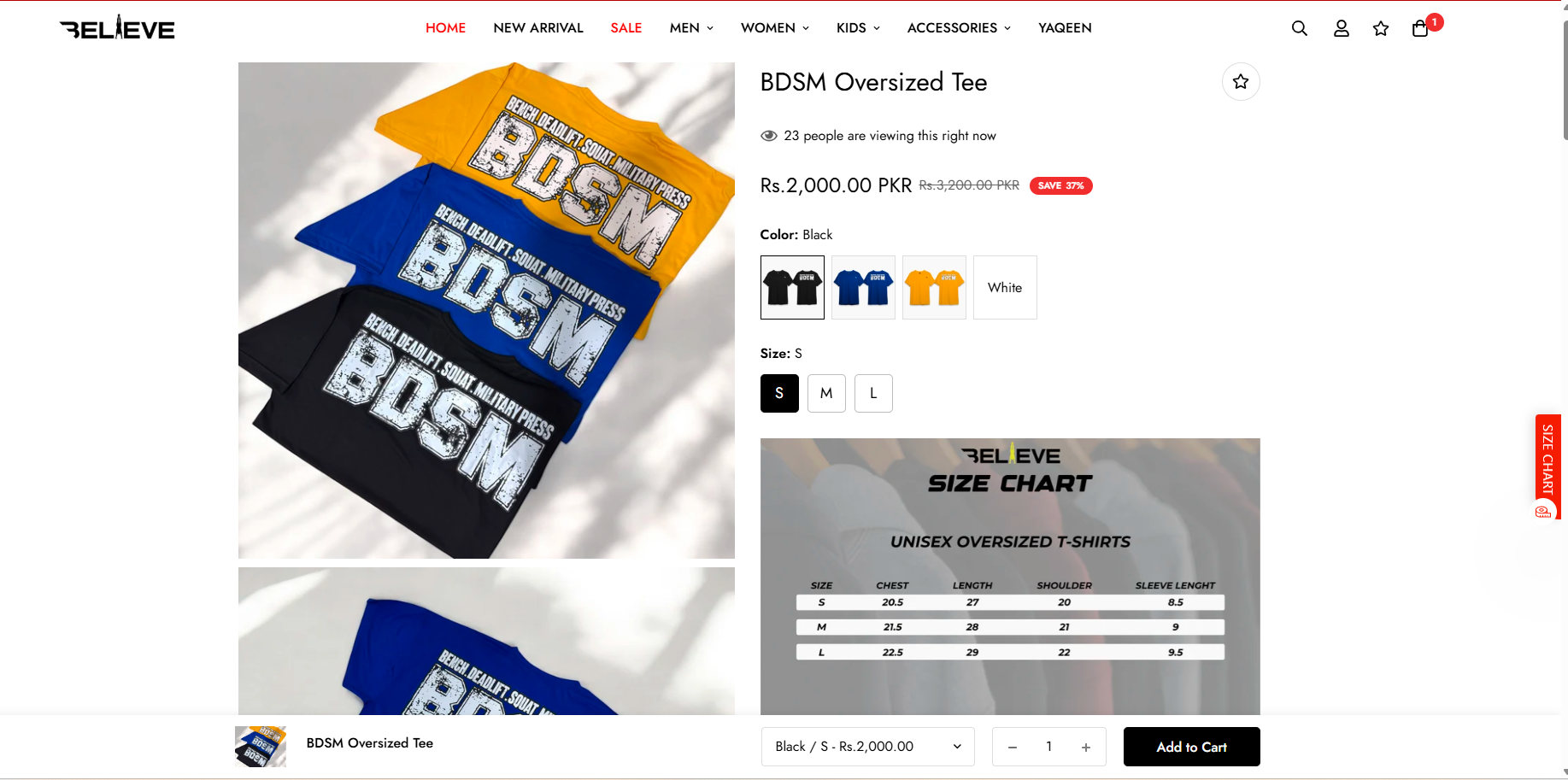Expand the Accessories dropdown menu
This screenshot has width=1568, height=780.
point(959,28)
